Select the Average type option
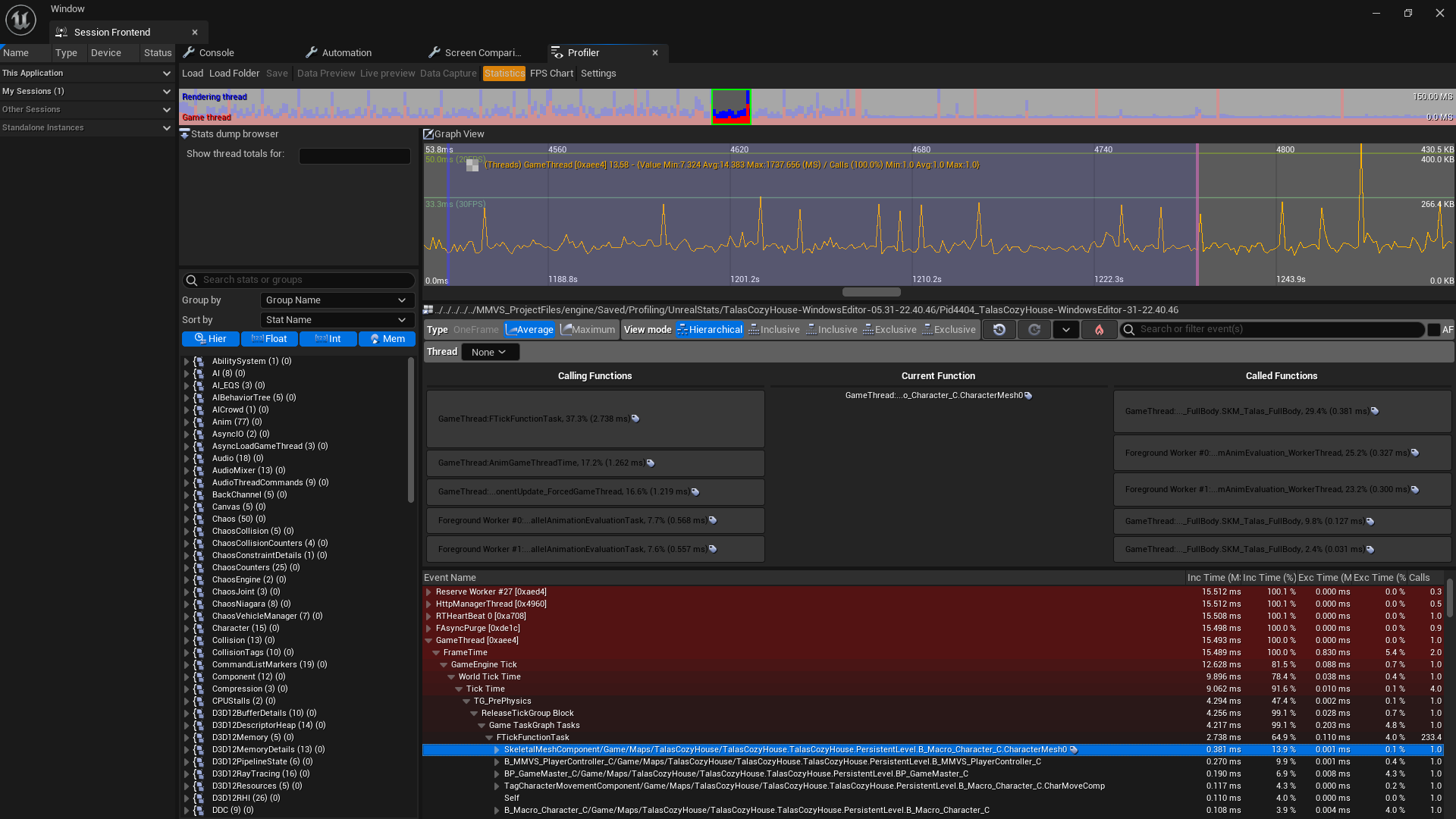The height and width of the screenshot is (819, 1456). [x=529, y=329]
